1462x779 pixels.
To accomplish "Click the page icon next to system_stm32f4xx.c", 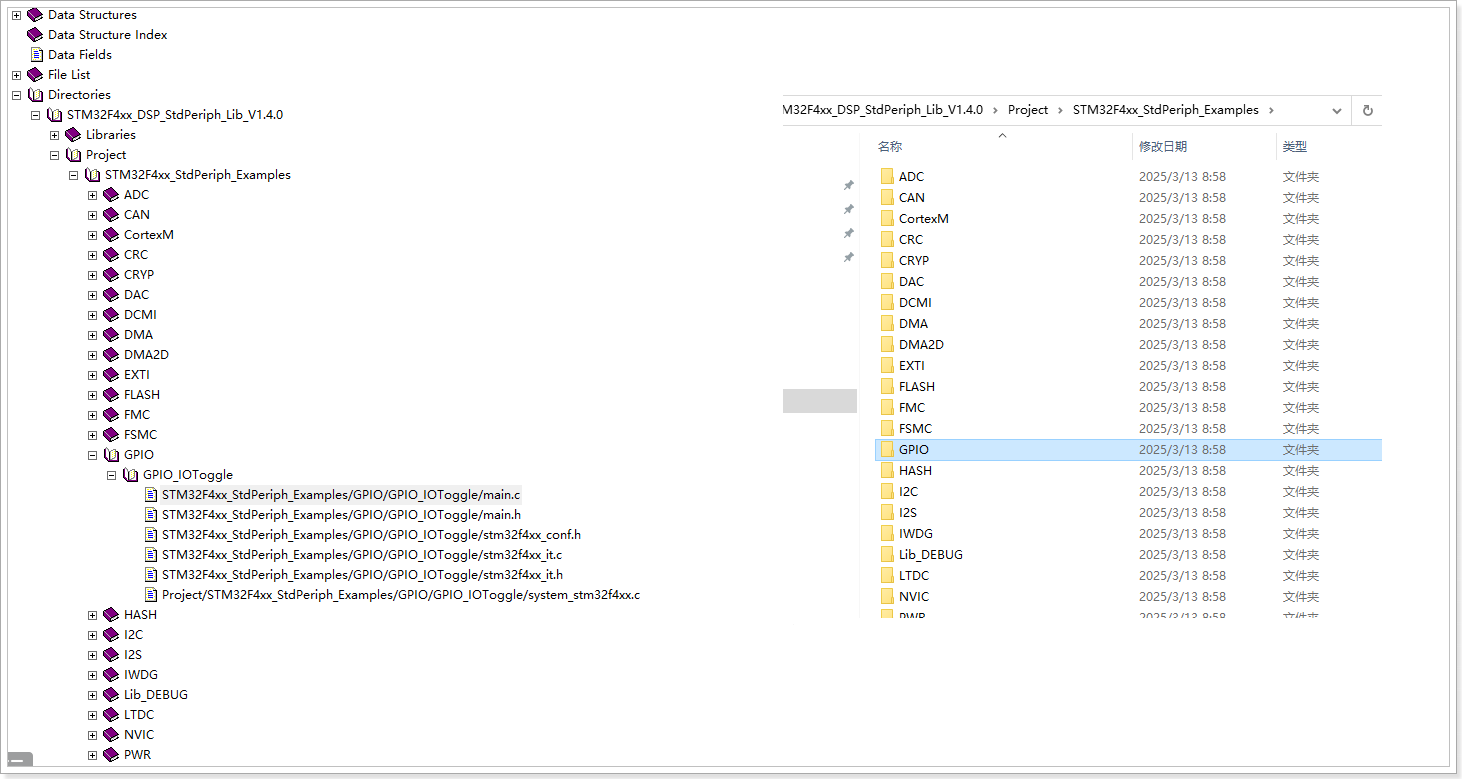I will pos(151,595).
